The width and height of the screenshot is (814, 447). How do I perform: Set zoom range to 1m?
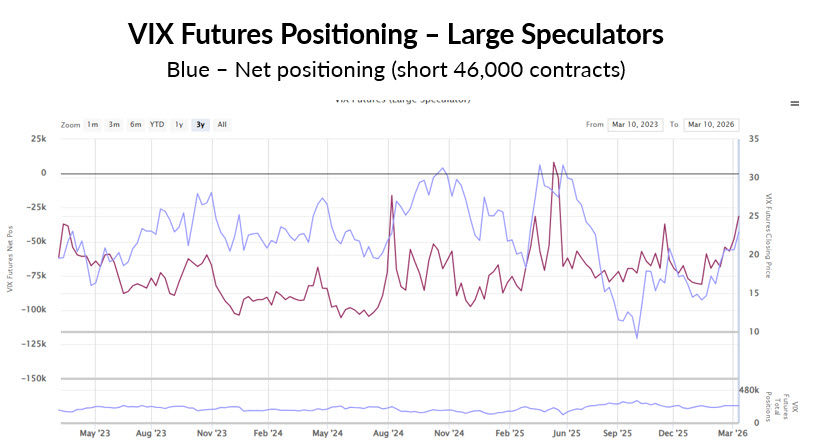[x=92, y=125]
